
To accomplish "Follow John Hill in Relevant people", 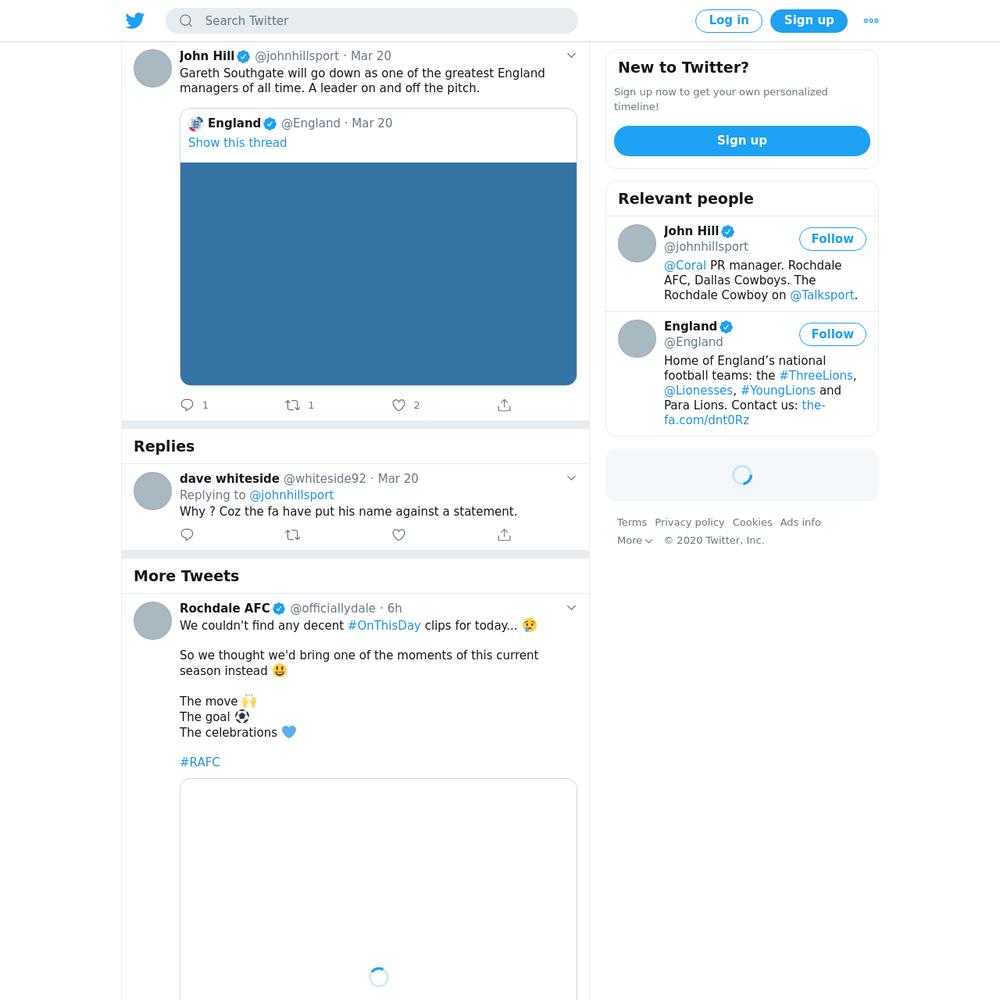I will coord(832,239).
